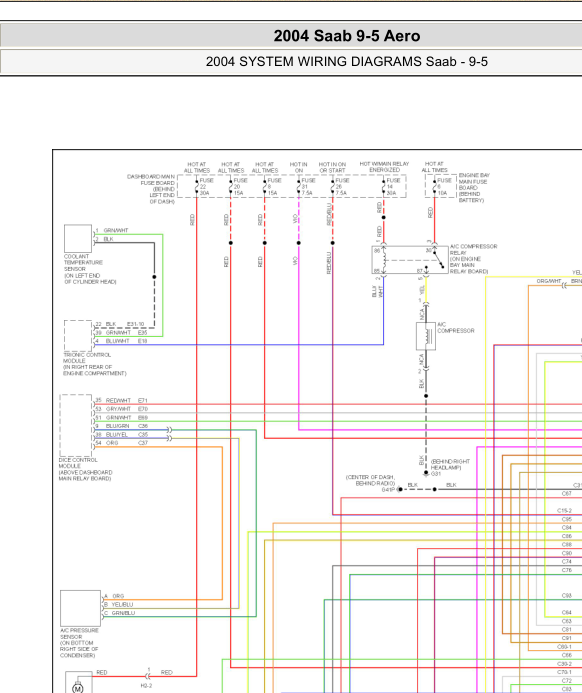This screenshot has width=582, height=693.
Task: Click the "FUSE 8 15A" label
Action: click(x=274, y=187)
